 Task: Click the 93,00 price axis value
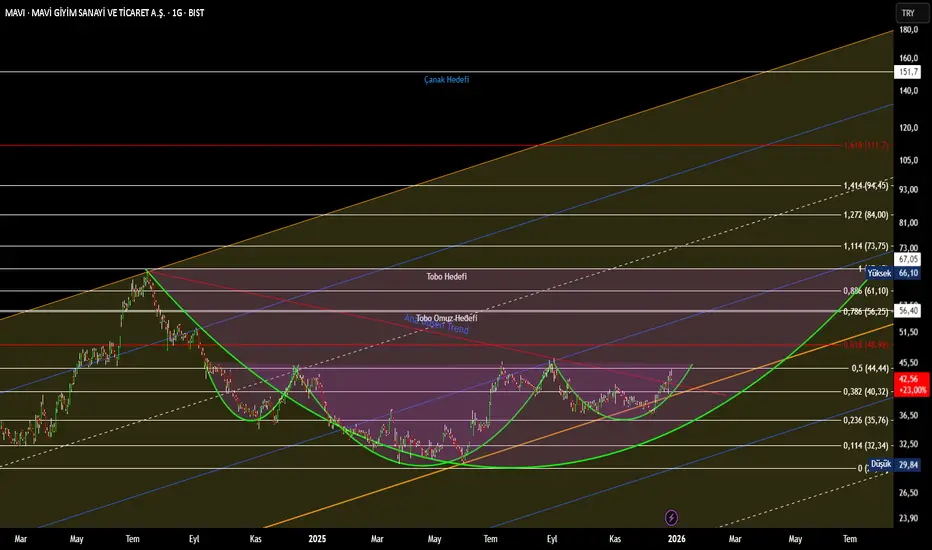tap(908, 189)
